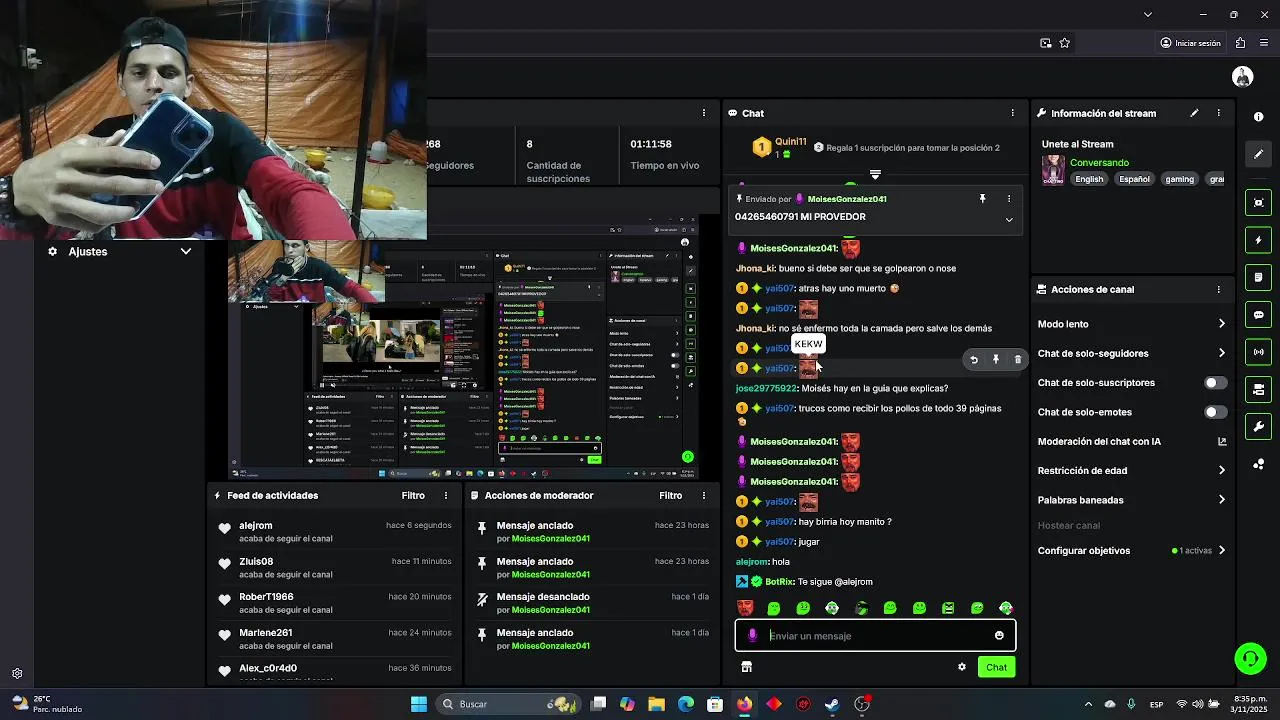Image resolution: width=1280 pixels, height=720 pixels.
Task: Open the Información del stream options menu
Action: coord(1218,113)
